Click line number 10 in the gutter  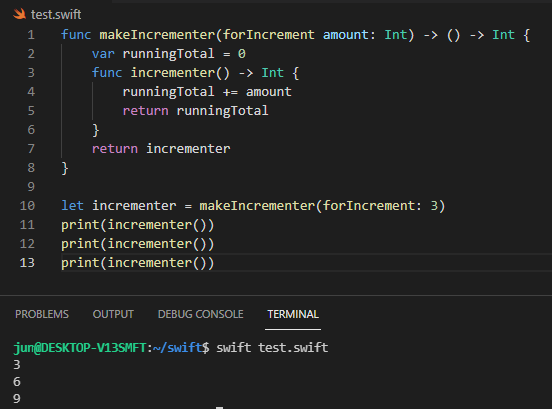(x=27, y=206)
